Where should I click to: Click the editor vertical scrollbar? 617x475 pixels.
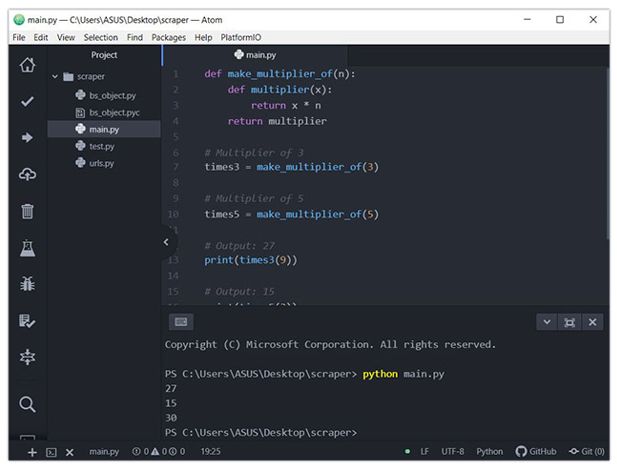click(x=607, y=153)
